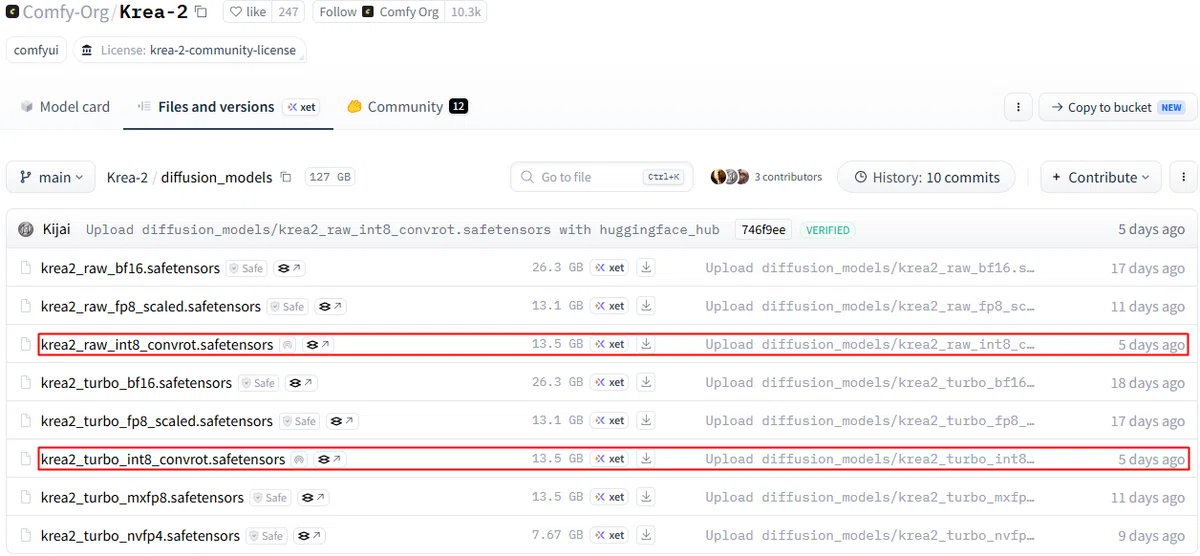Open History: 10 commits
The width and height of the screenshot is (1200, 556).
[x=926, y=177]
